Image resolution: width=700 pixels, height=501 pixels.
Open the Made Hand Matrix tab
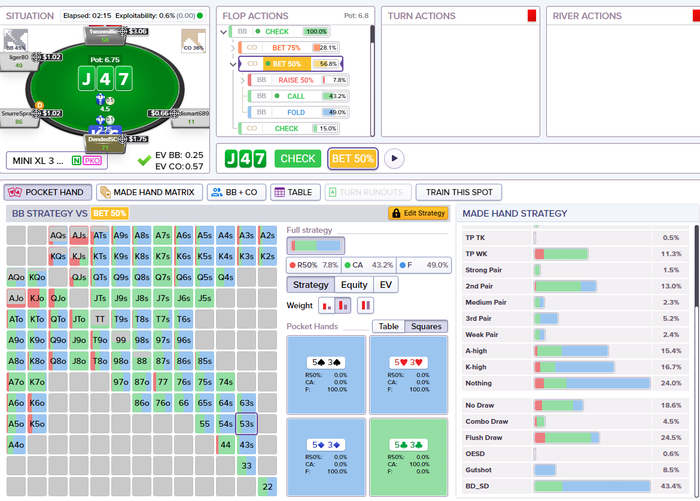coord(149,192)
